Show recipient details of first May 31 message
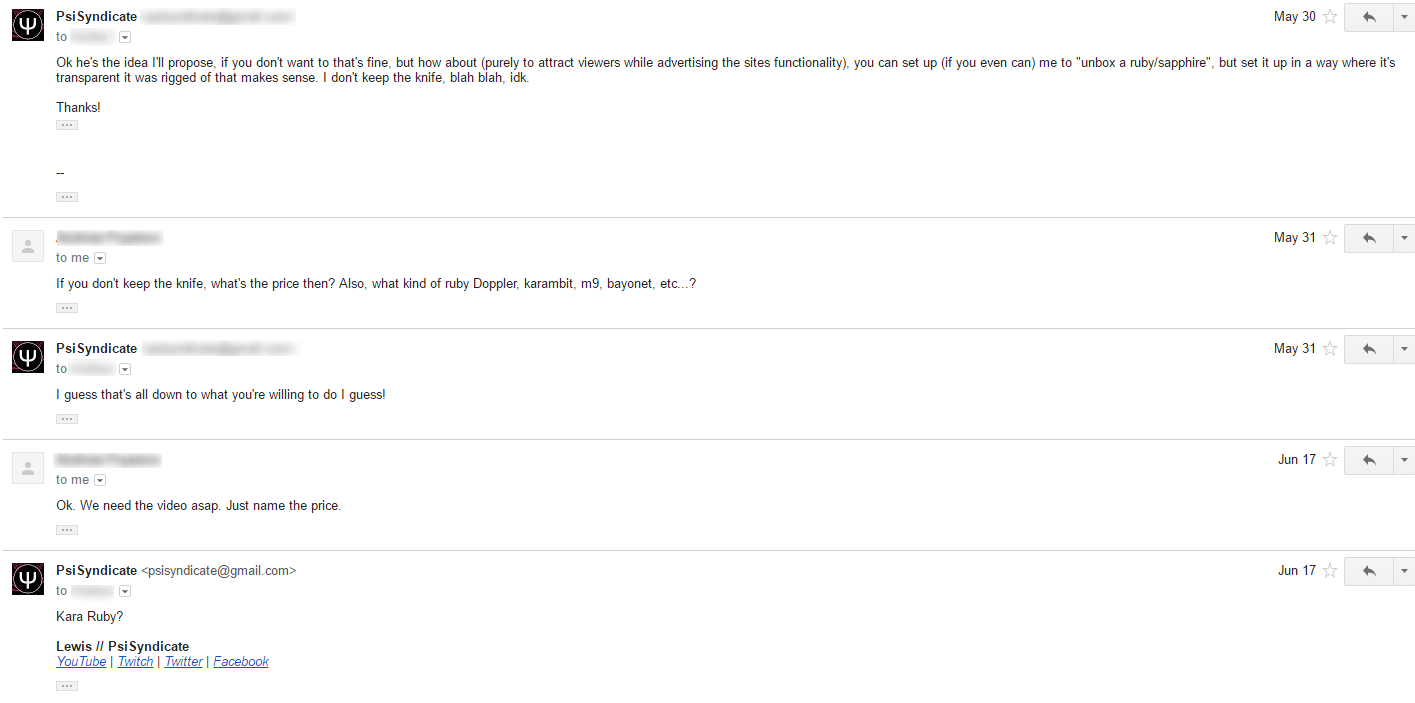This screenshot has height=703, width=1415. [99, 258]
